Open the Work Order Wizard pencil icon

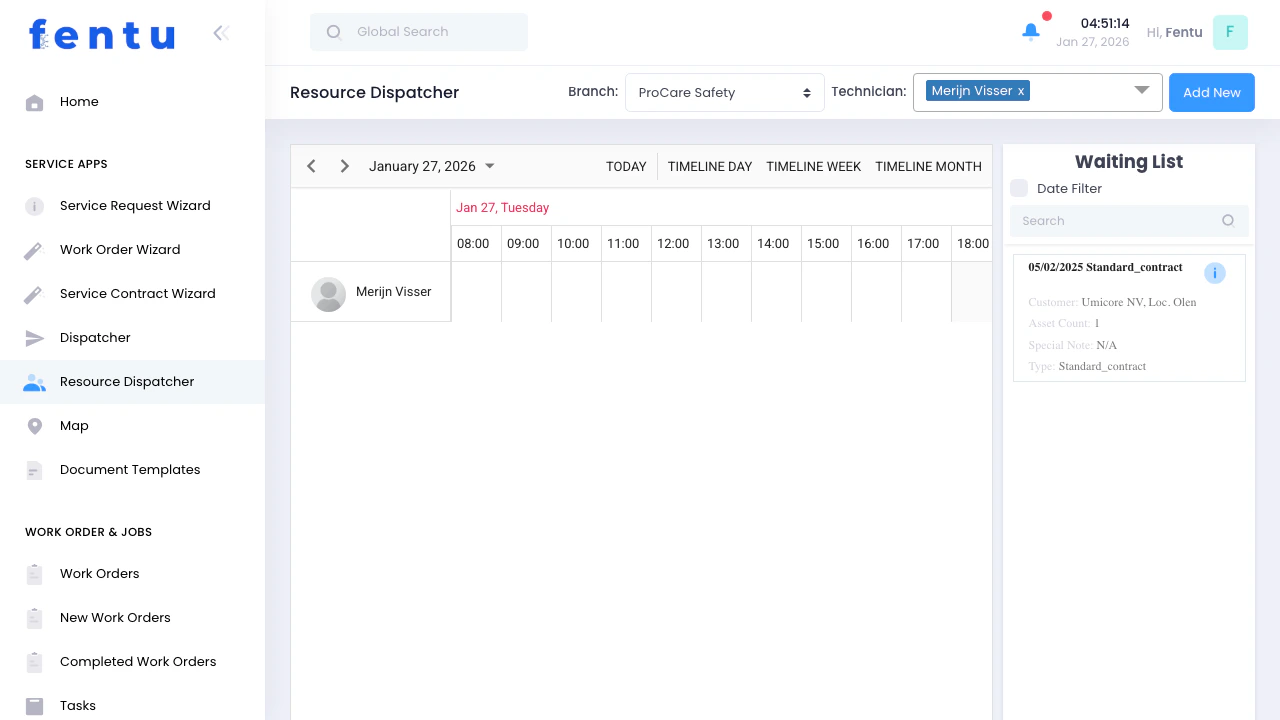[x=34, y=249]
